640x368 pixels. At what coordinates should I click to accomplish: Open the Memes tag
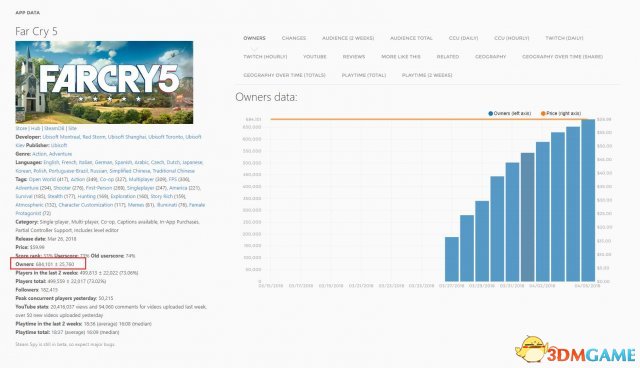(x=136, y=205)
